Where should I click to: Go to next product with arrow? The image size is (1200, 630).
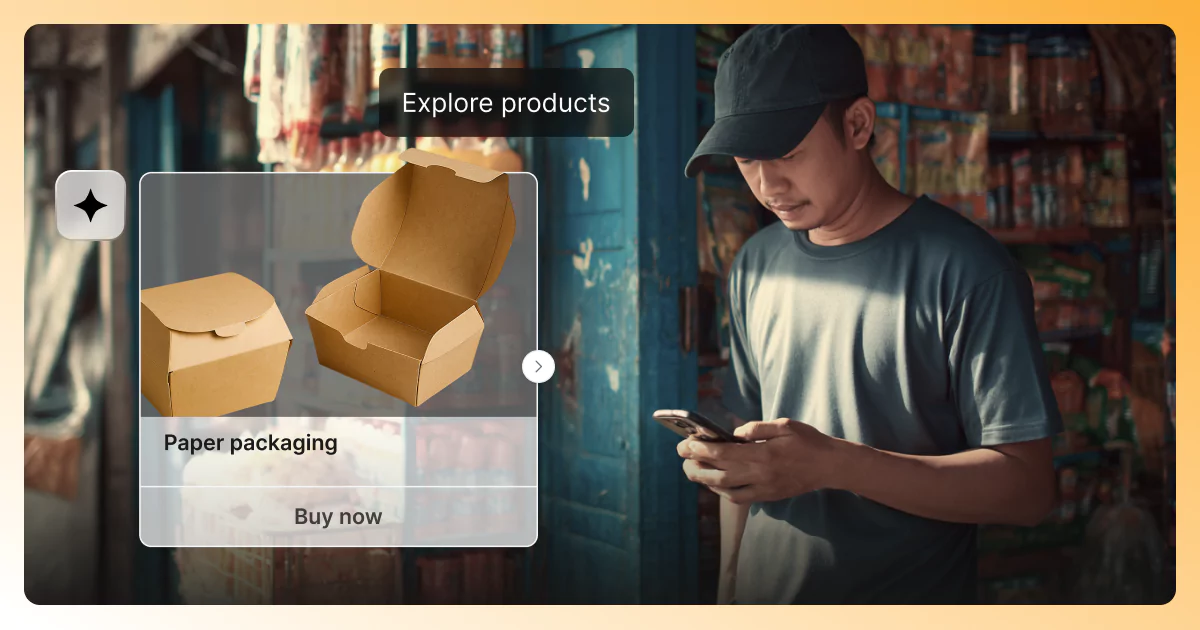(x=538, y=366)
